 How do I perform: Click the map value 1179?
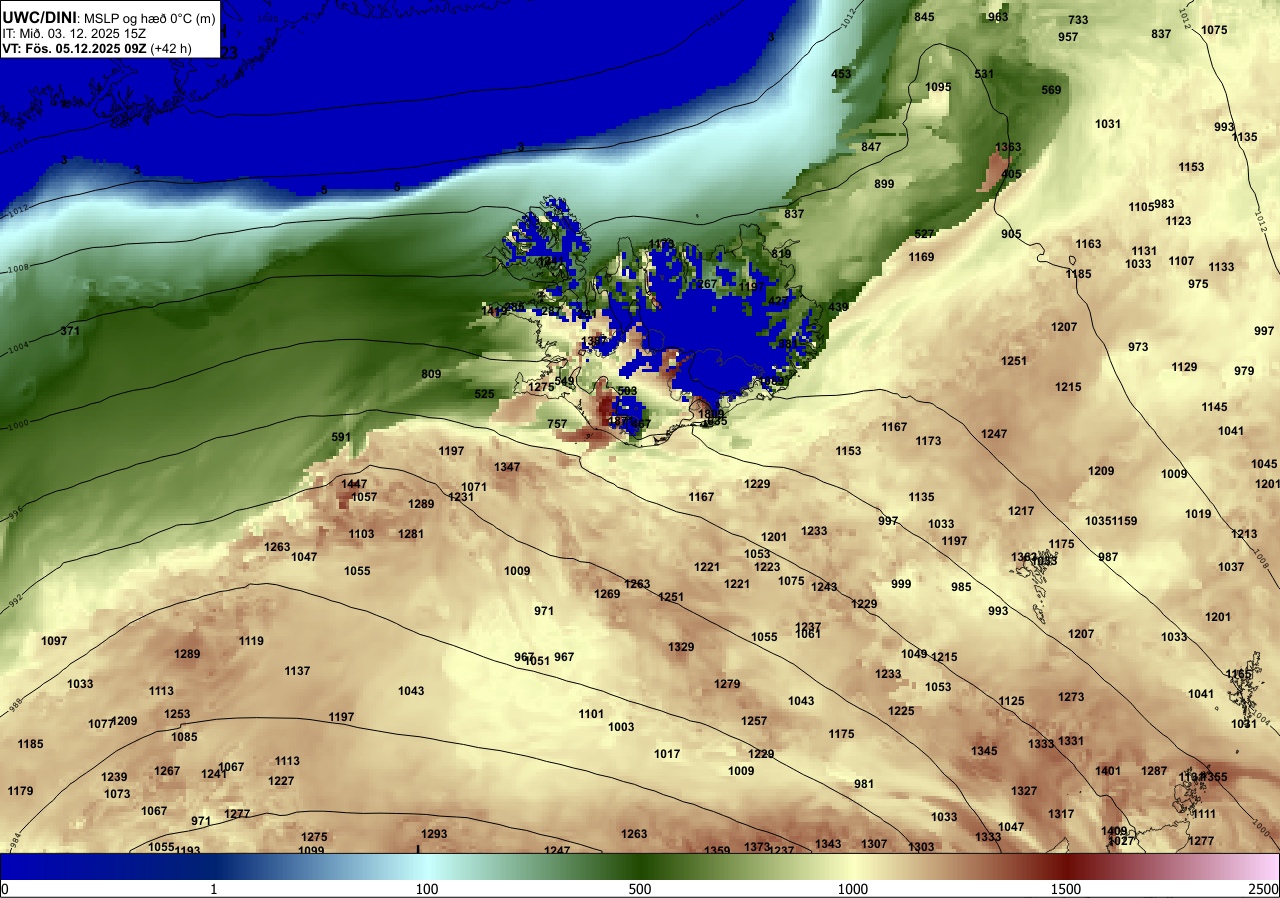20,791
